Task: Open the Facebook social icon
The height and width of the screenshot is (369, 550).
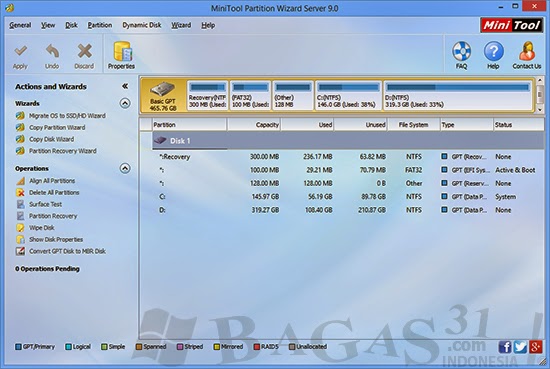Action: tap(505, 347)
